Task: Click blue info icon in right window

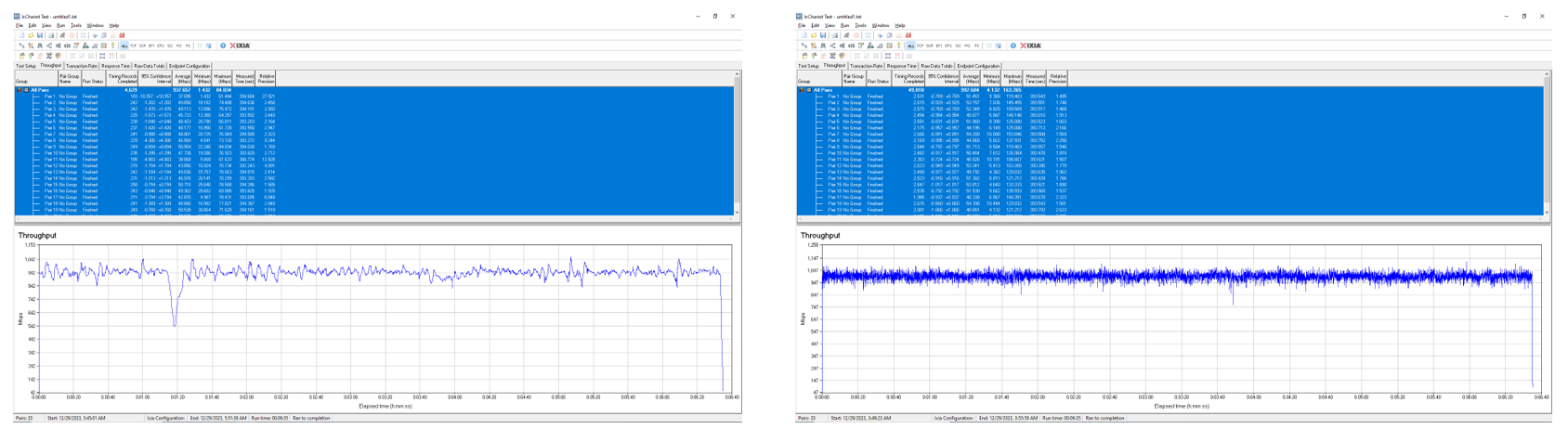Action: point(1013,45)
